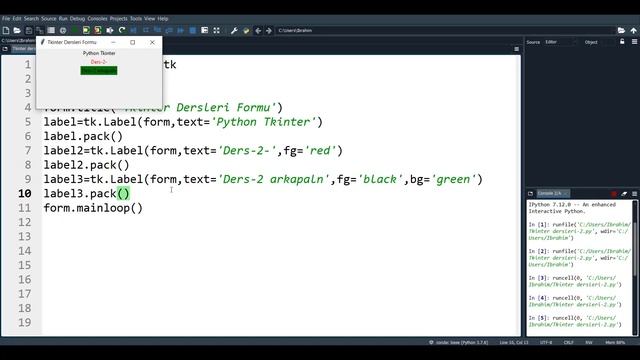Click the RW permissions status

(x=589, y=342)
